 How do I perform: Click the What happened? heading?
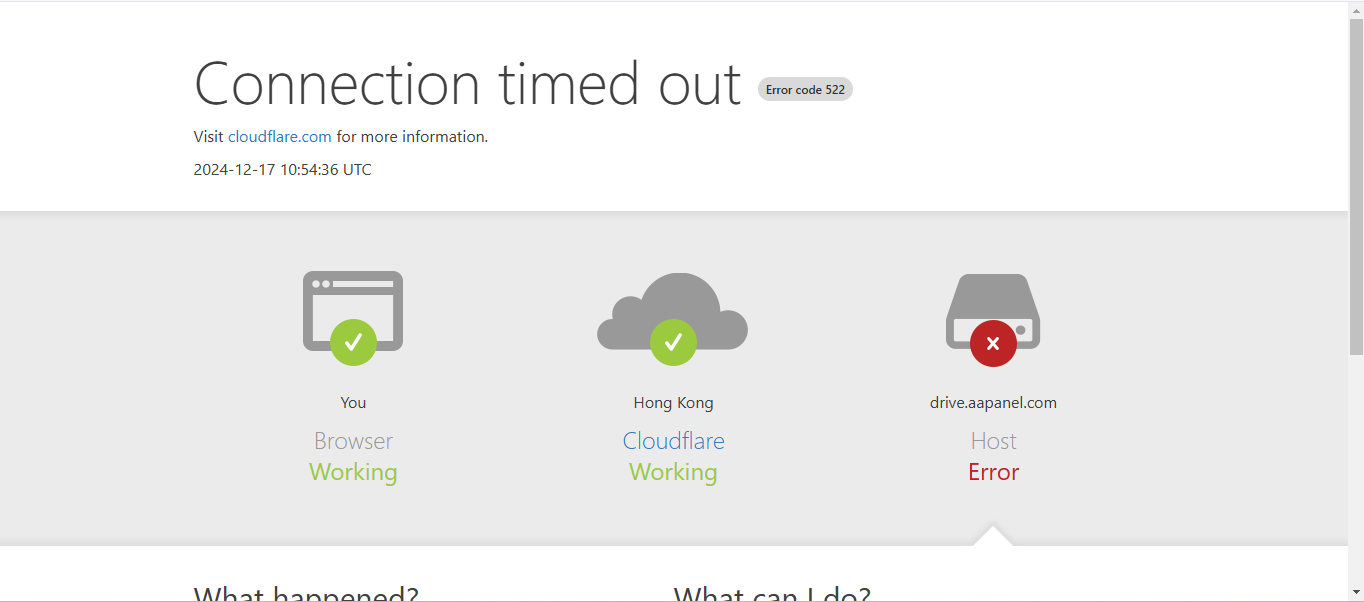click(306, 594)
